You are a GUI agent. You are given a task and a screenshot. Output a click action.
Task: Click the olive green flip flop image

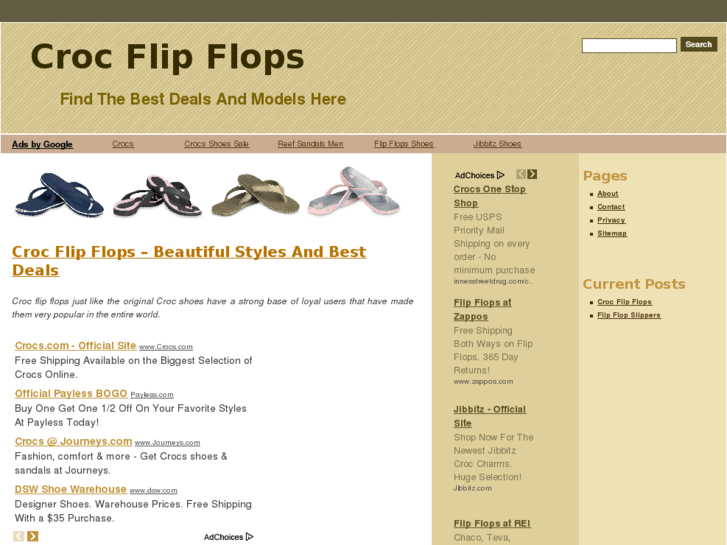[x=255, y=195]
